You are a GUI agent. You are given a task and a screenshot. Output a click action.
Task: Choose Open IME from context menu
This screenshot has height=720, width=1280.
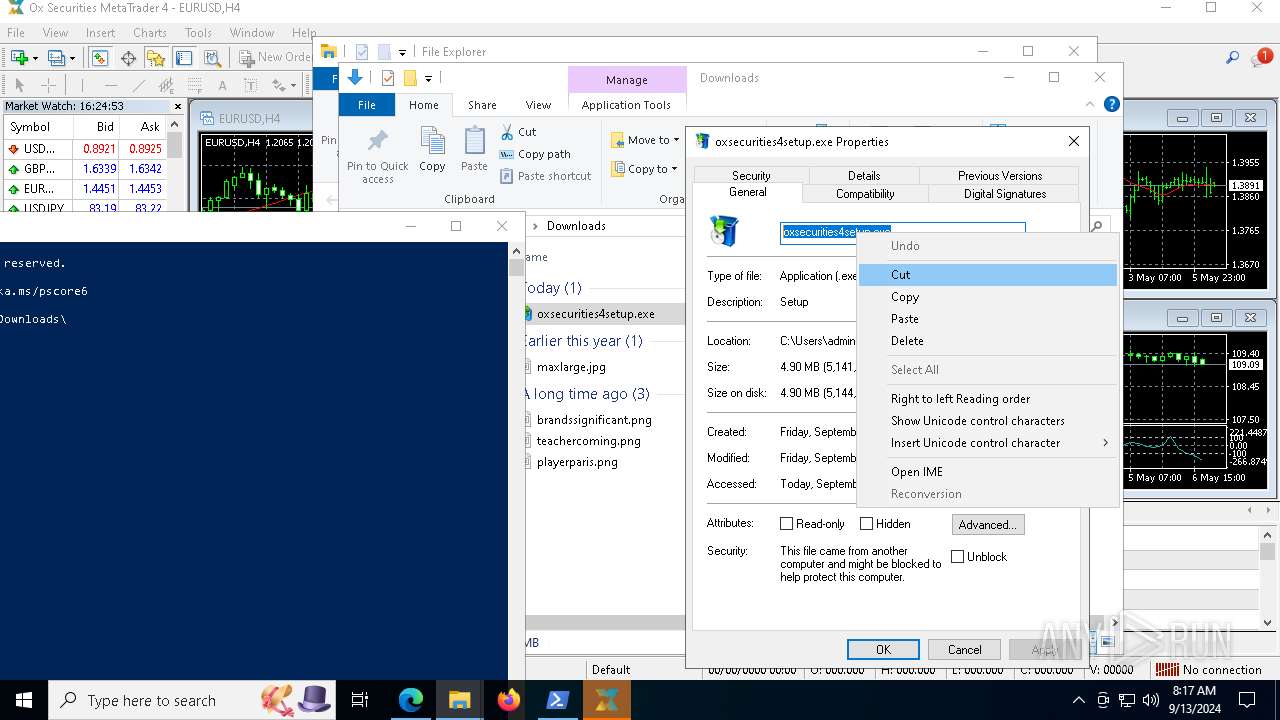click(988, 472)
